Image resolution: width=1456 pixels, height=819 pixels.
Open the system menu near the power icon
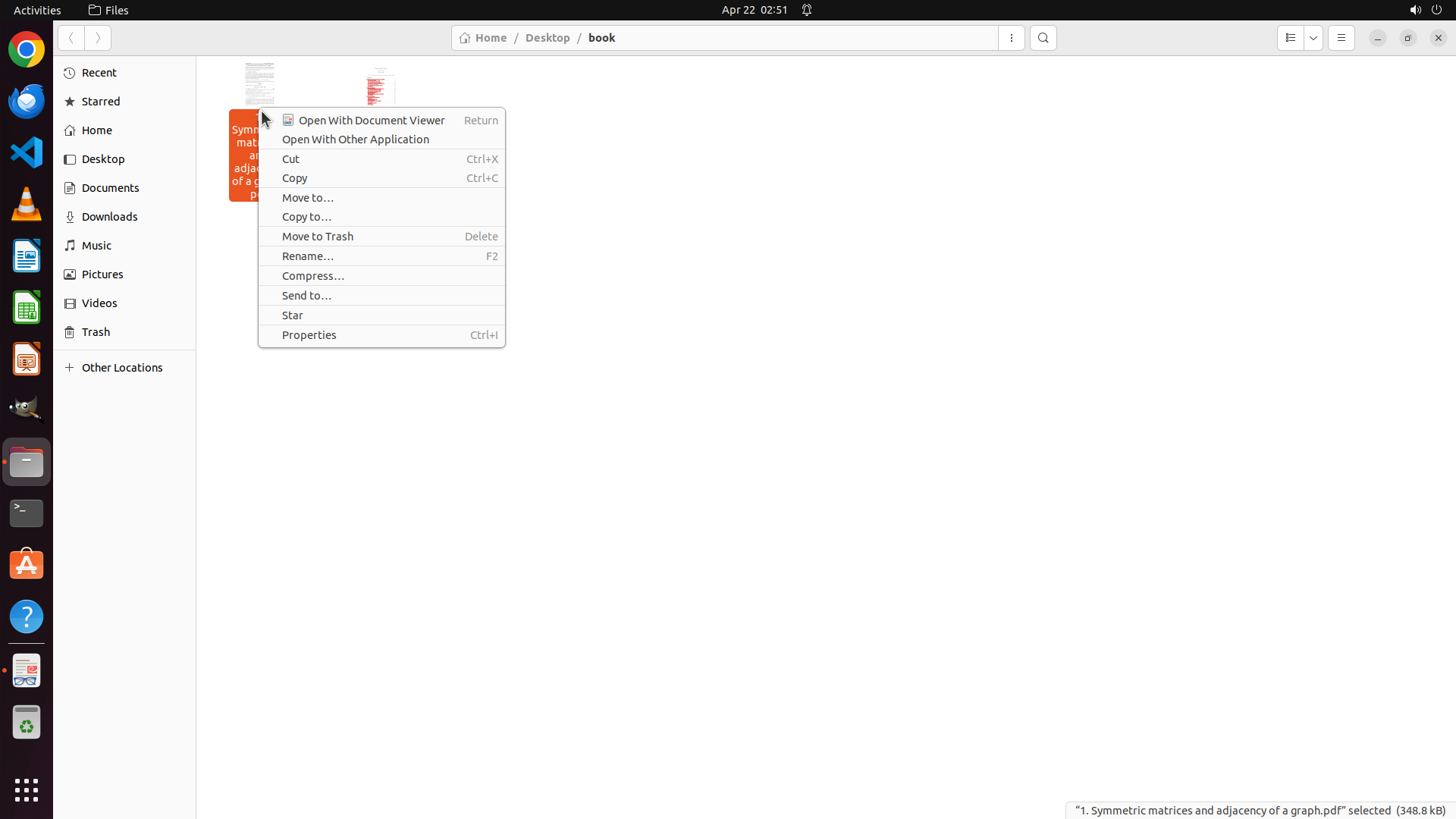pyautogui.click(x=1436, y=10)
